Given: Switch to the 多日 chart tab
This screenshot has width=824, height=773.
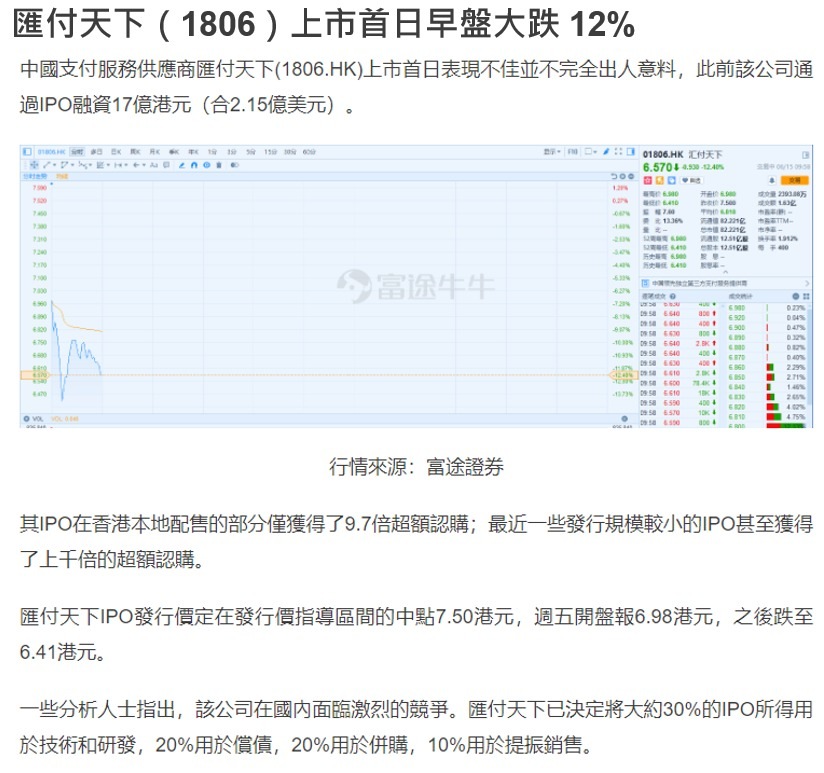Looking at the screenshot, I should pyautogui.click(x=96, y=152).
